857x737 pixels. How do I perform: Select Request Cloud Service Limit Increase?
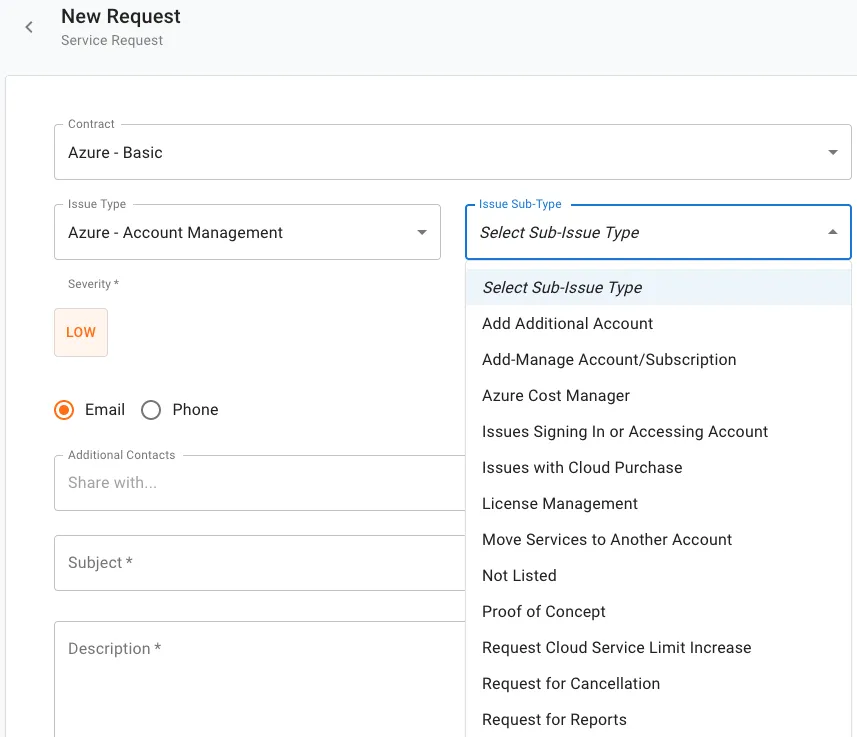coord(659,648)
